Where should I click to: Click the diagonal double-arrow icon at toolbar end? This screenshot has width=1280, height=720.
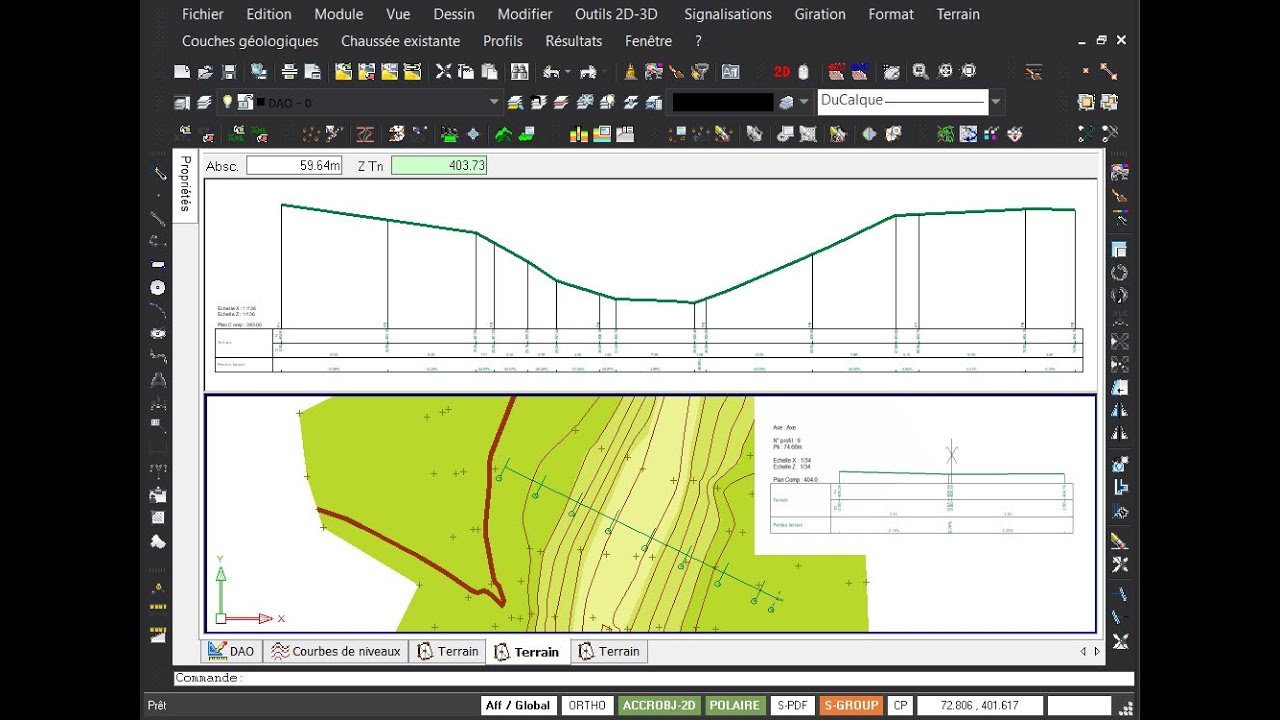point(1109,72)
